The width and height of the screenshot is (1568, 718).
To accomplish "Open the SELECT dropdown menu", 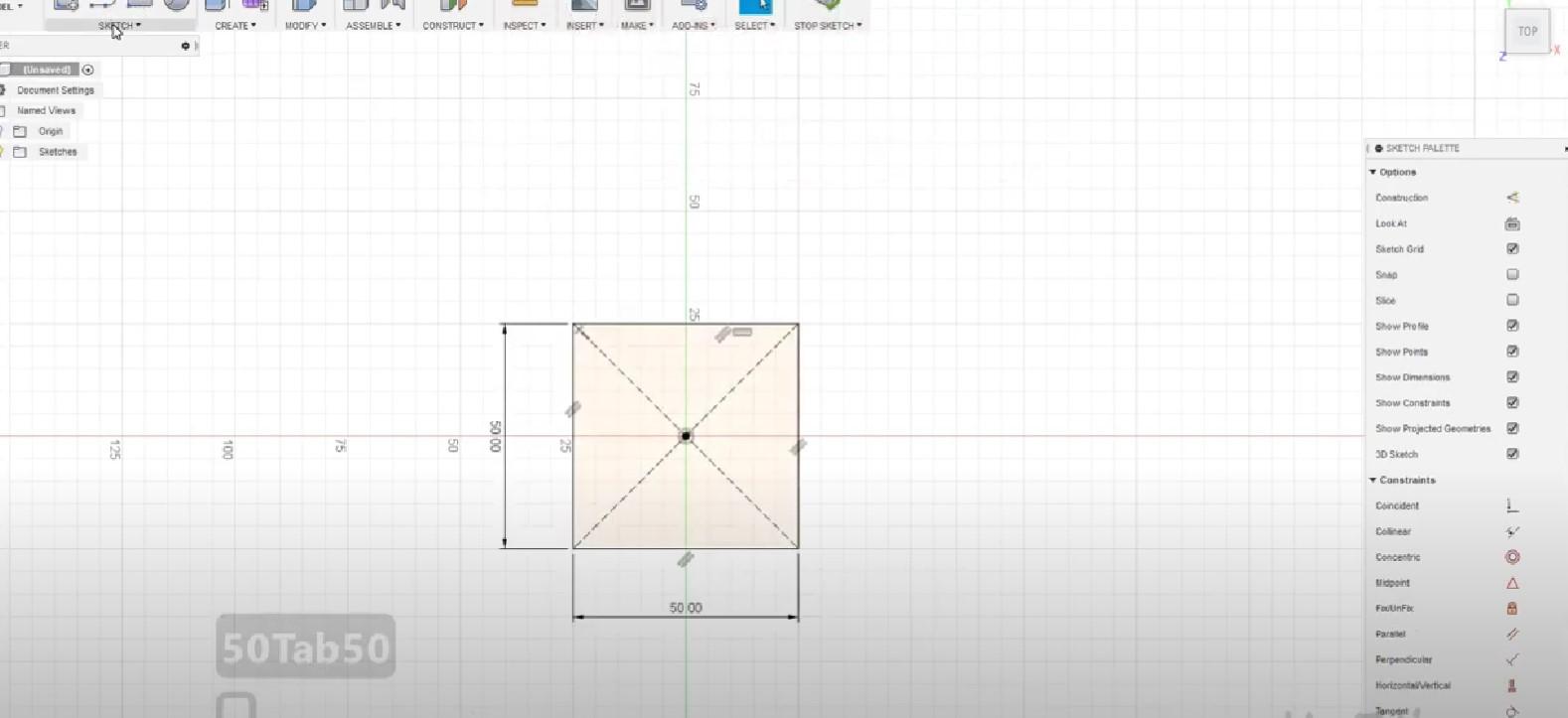I will point(755,26).
